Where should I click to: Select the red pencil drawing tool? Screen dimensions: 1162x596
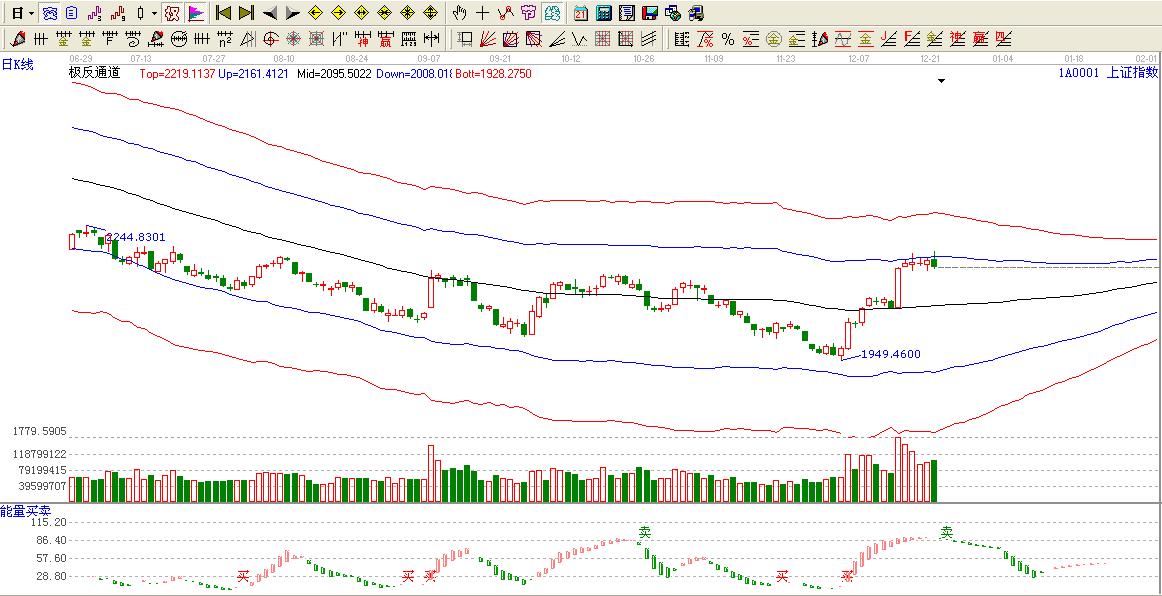click(17, 39)
